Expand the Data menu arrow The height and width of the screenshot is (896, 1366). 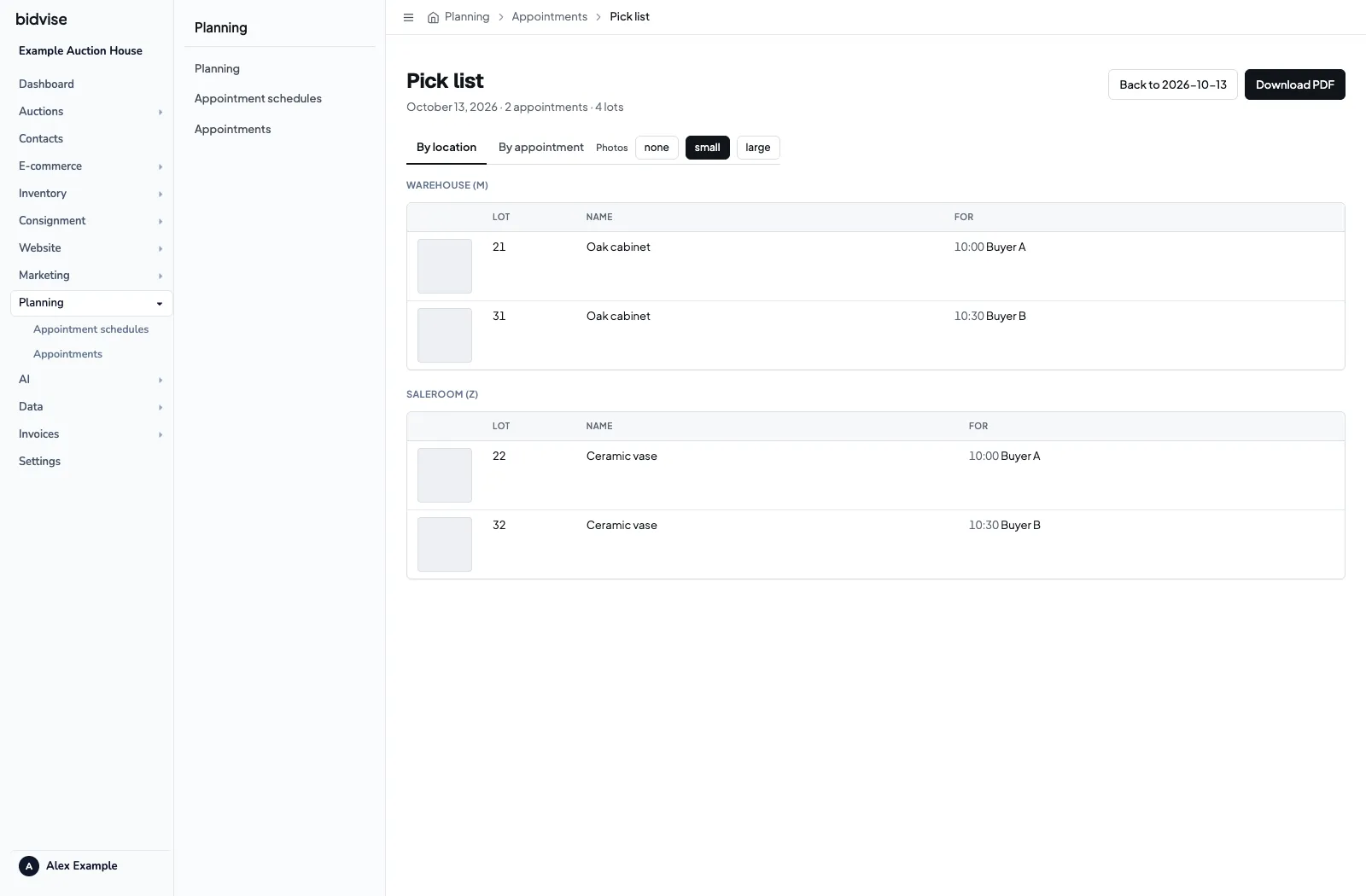(x=160, y=407)
